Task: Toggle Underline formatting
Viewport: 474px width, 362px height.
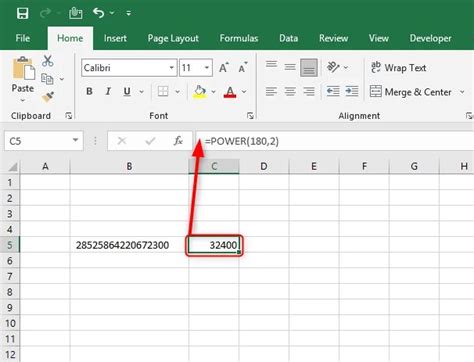Action: pyautogui.click(x=127, y=91)
